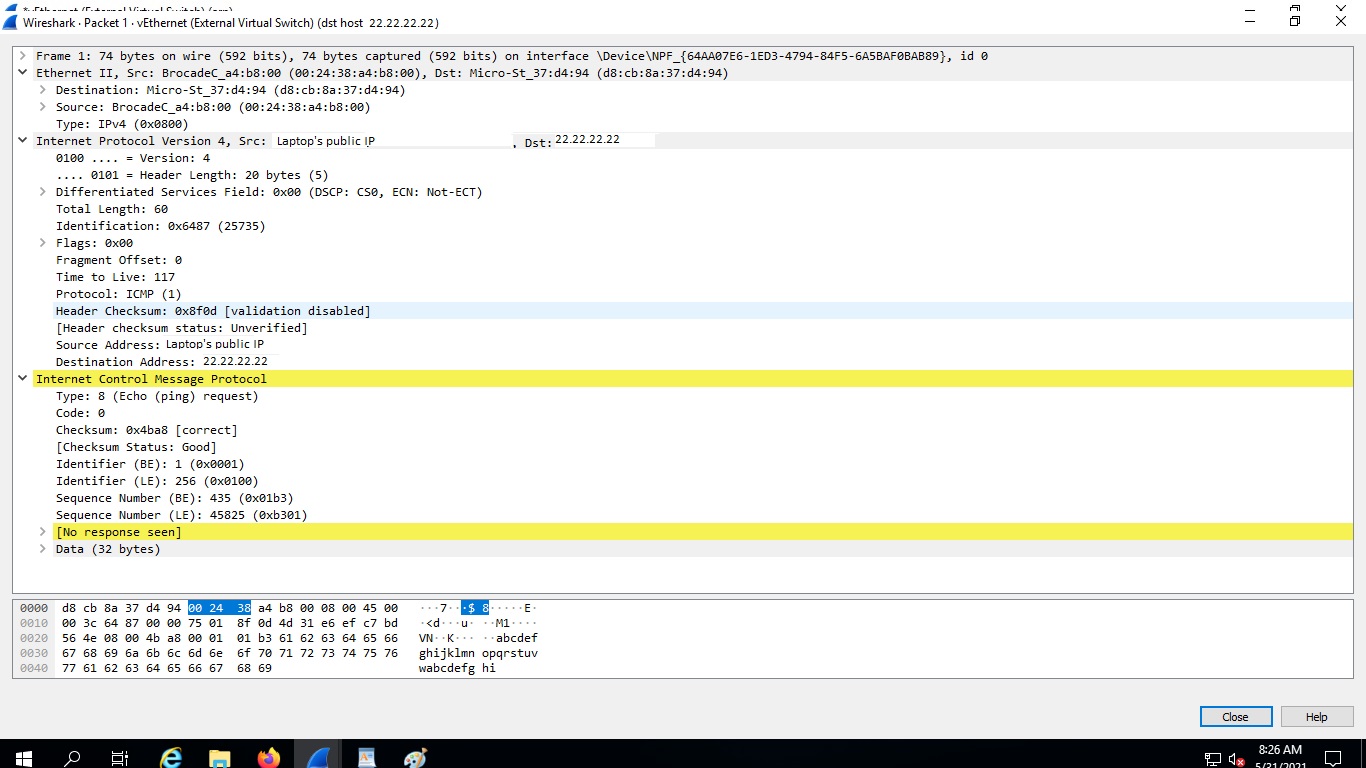Open the taskbar search icon
This screenshot has height=768, width=1366.
(x=72, y=758)
